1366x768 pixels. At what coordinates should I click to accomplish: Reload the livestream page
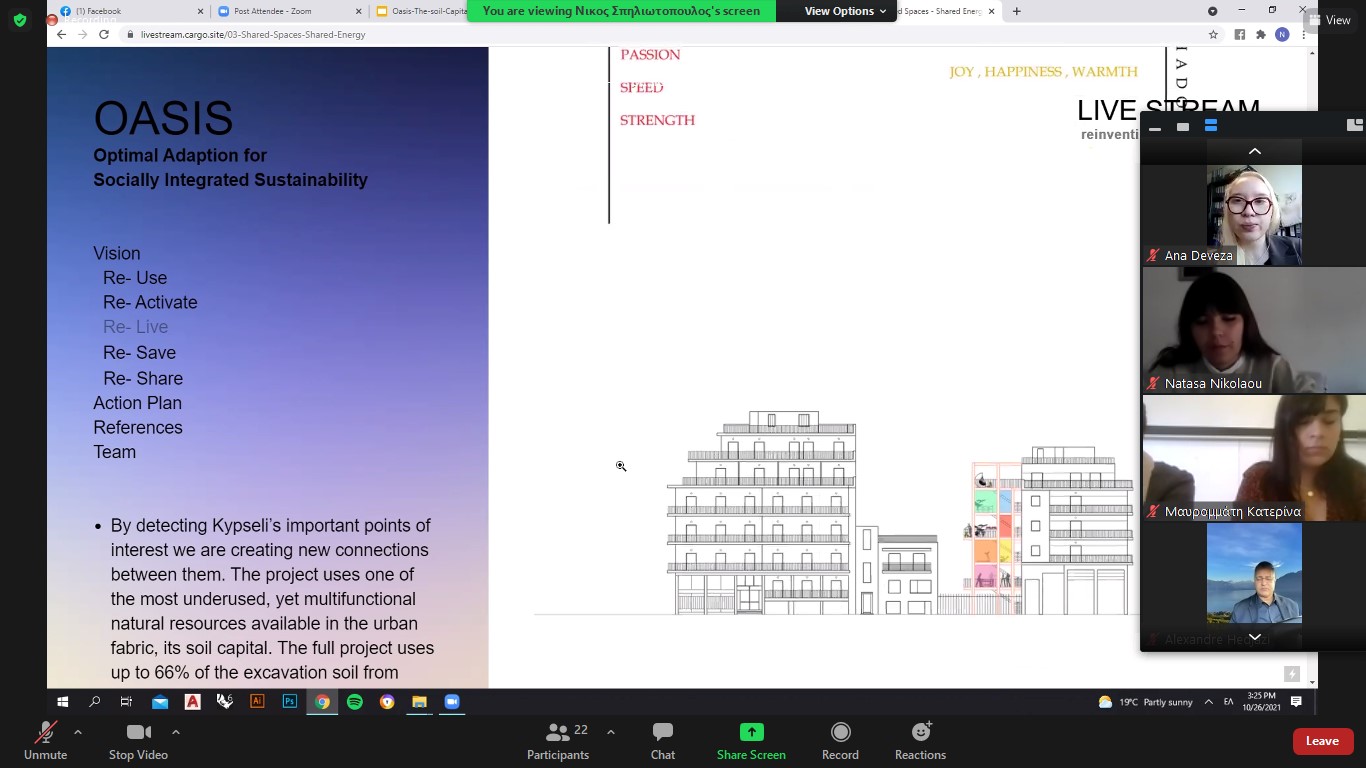103,34
